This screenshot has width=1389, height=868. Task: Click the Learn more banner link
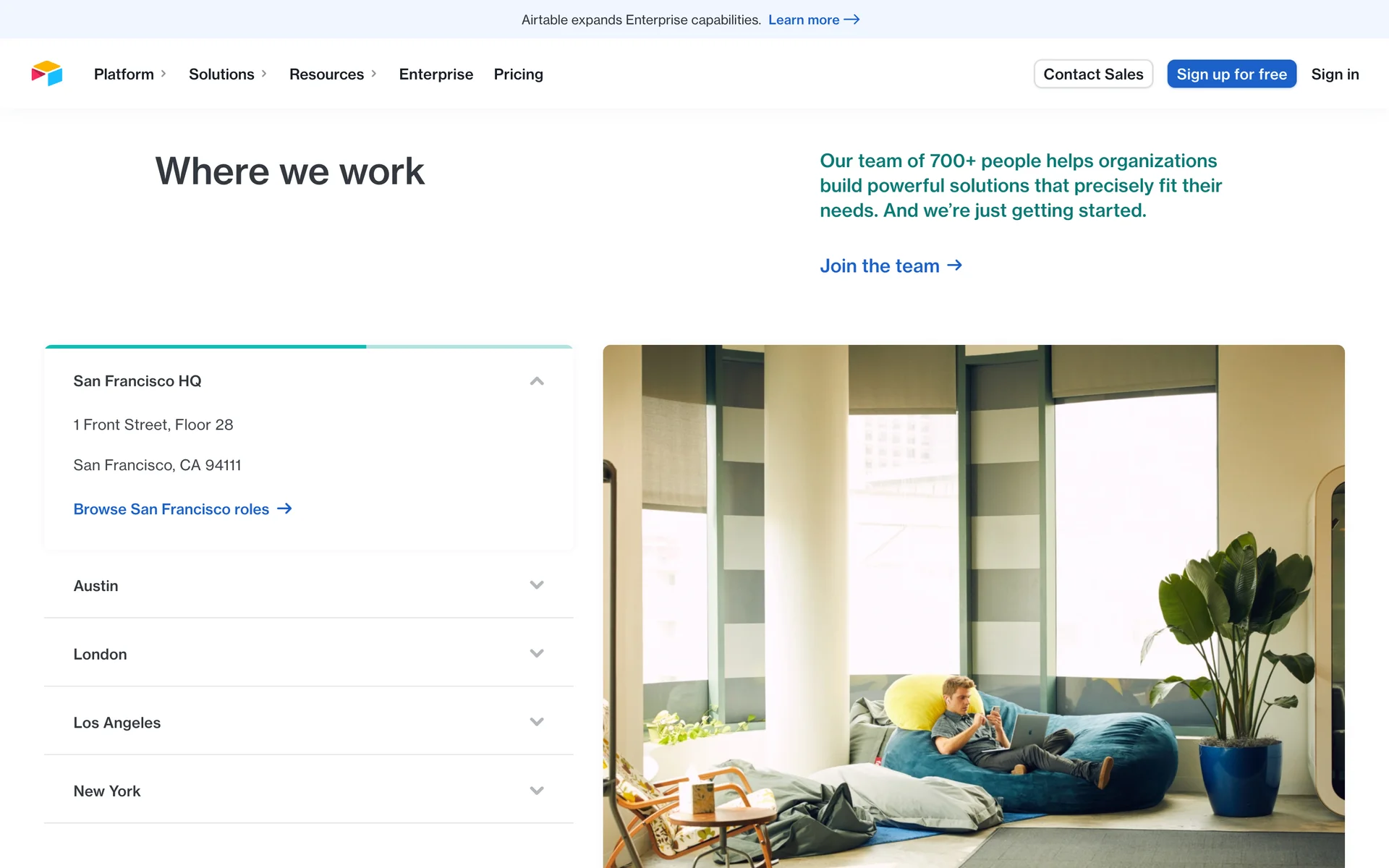tap(803, 20)
